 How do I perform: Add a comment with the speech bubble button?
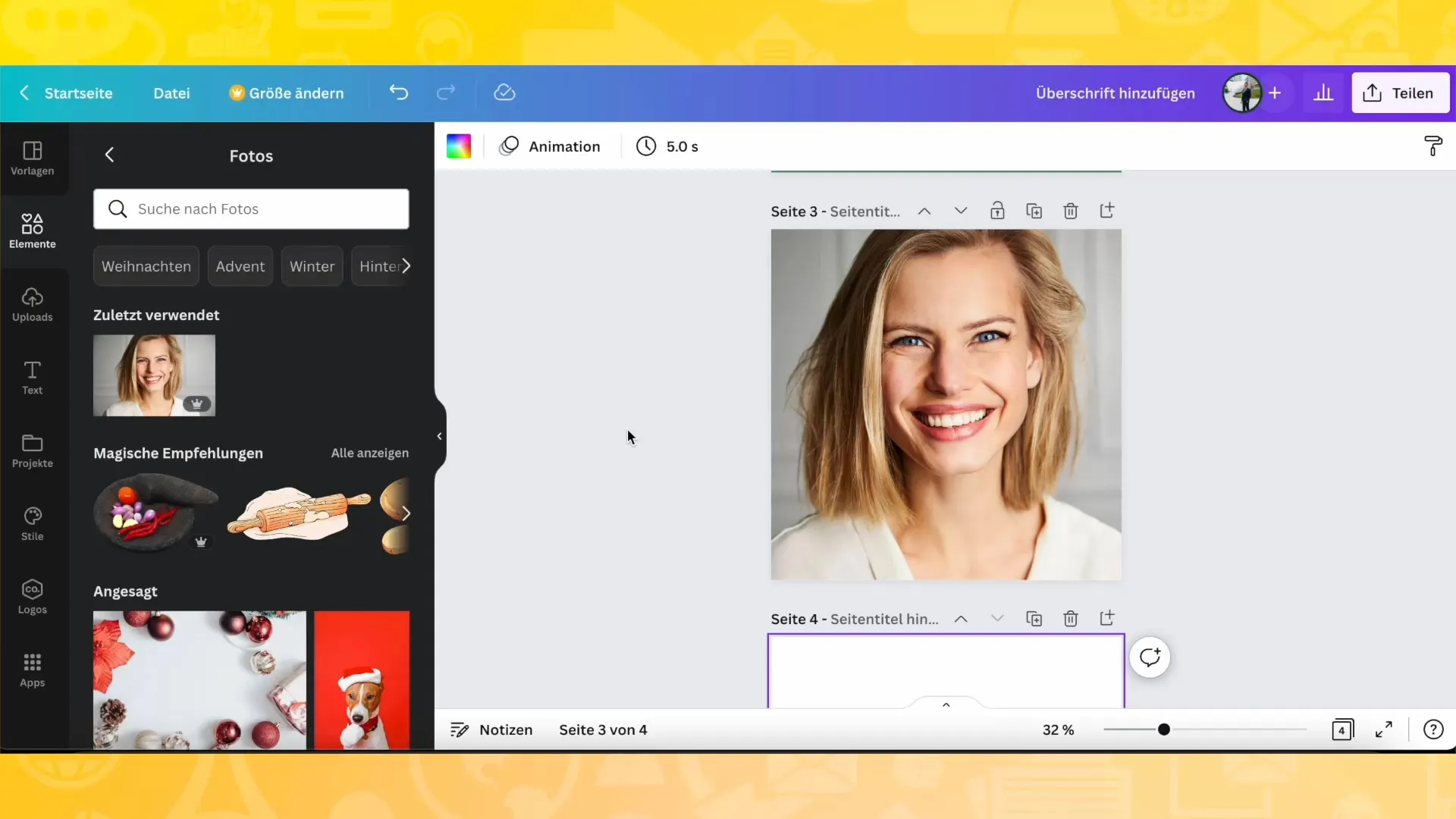[x=1150, y=657]
